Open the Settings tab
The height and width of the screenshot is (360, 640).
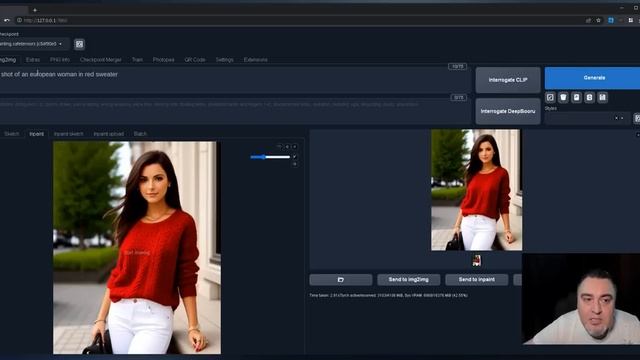pos(224,60)
